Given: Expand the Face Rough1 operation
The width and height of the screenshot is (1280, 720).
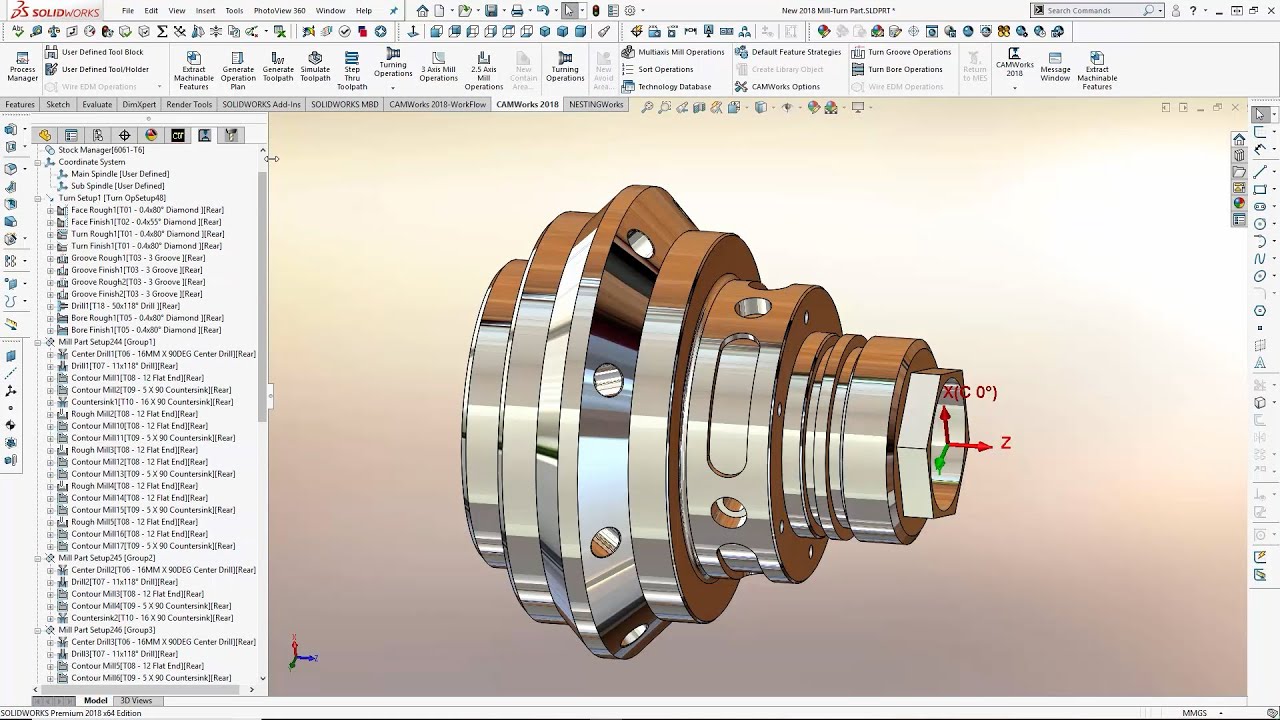Looking at the screenshot, I should [x=51, y=210].
